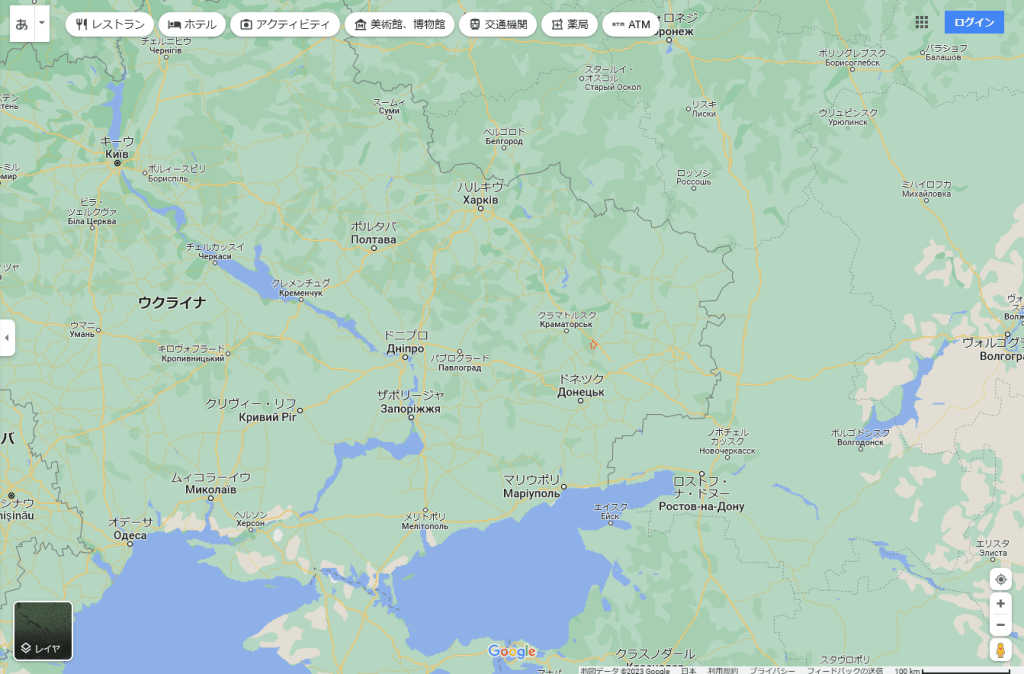Select the レストラン category chip
1024x674 pixels.
(110, 24)
